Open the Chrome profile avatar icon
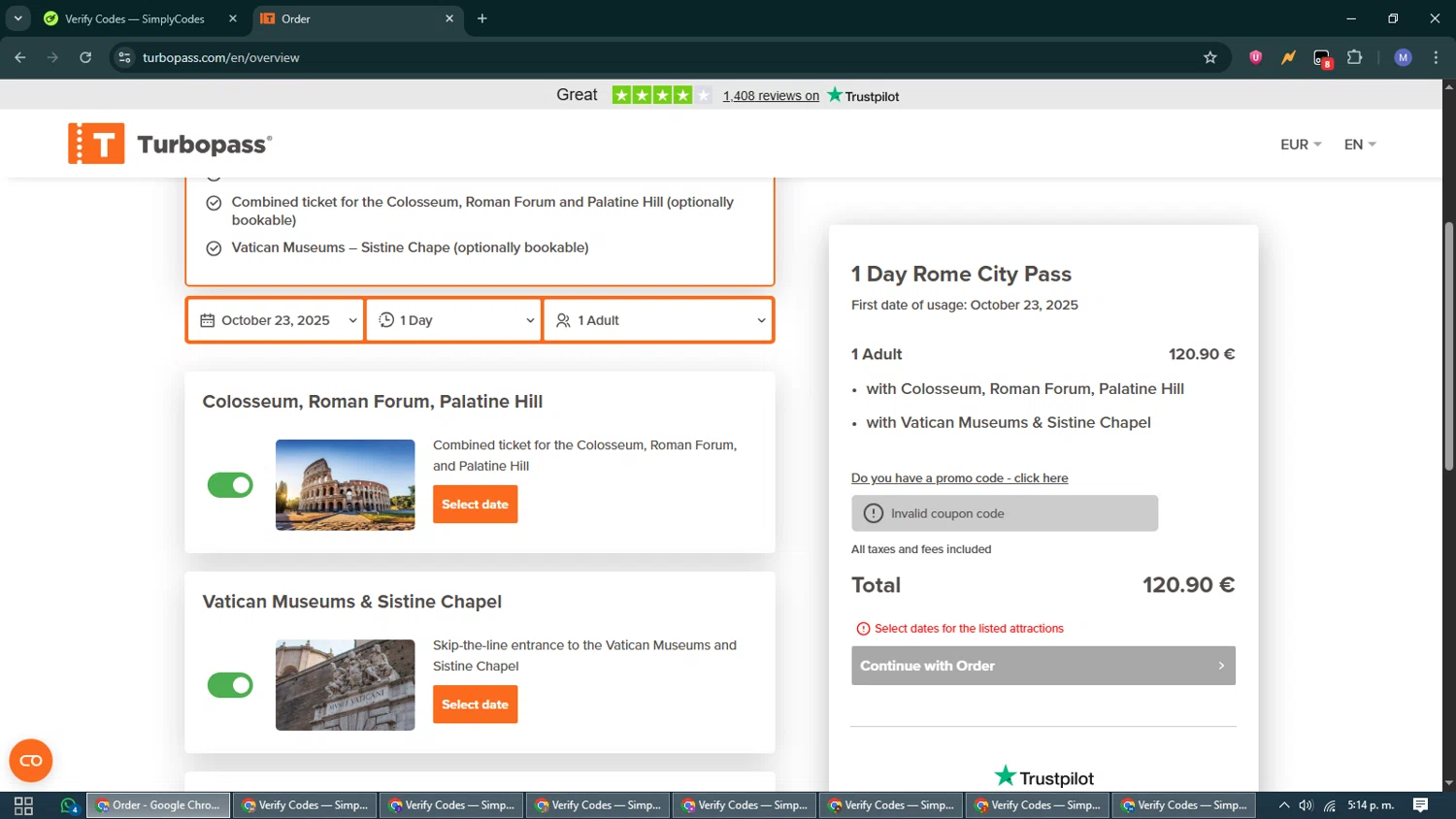1456x819 pixels. click(x=1403, y=58)
